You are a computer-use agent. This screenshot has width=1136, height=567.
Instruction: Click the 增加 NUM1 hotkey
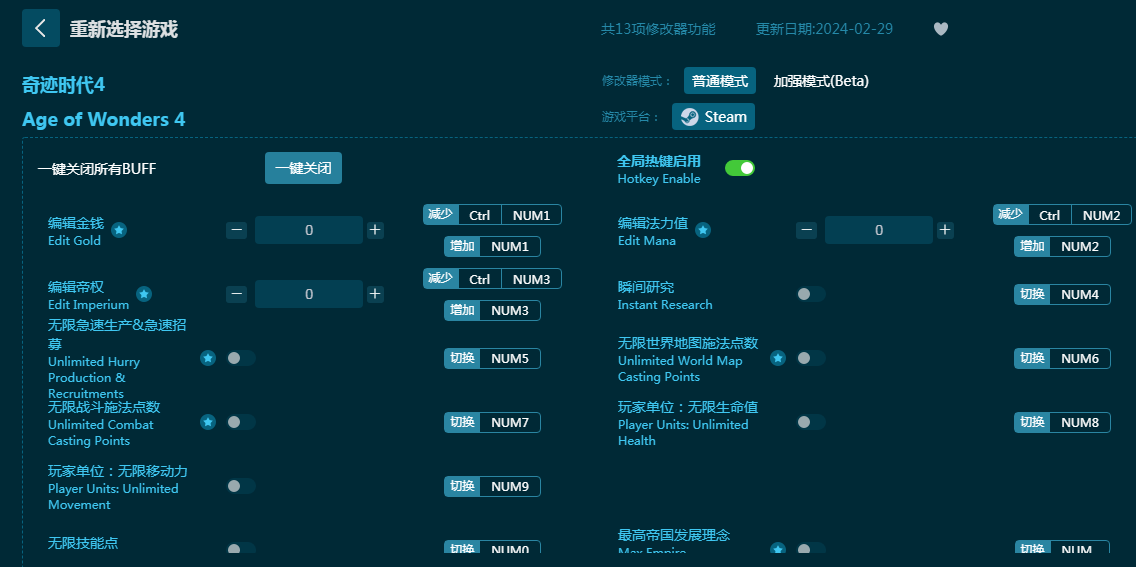click(x=493, y=246)
